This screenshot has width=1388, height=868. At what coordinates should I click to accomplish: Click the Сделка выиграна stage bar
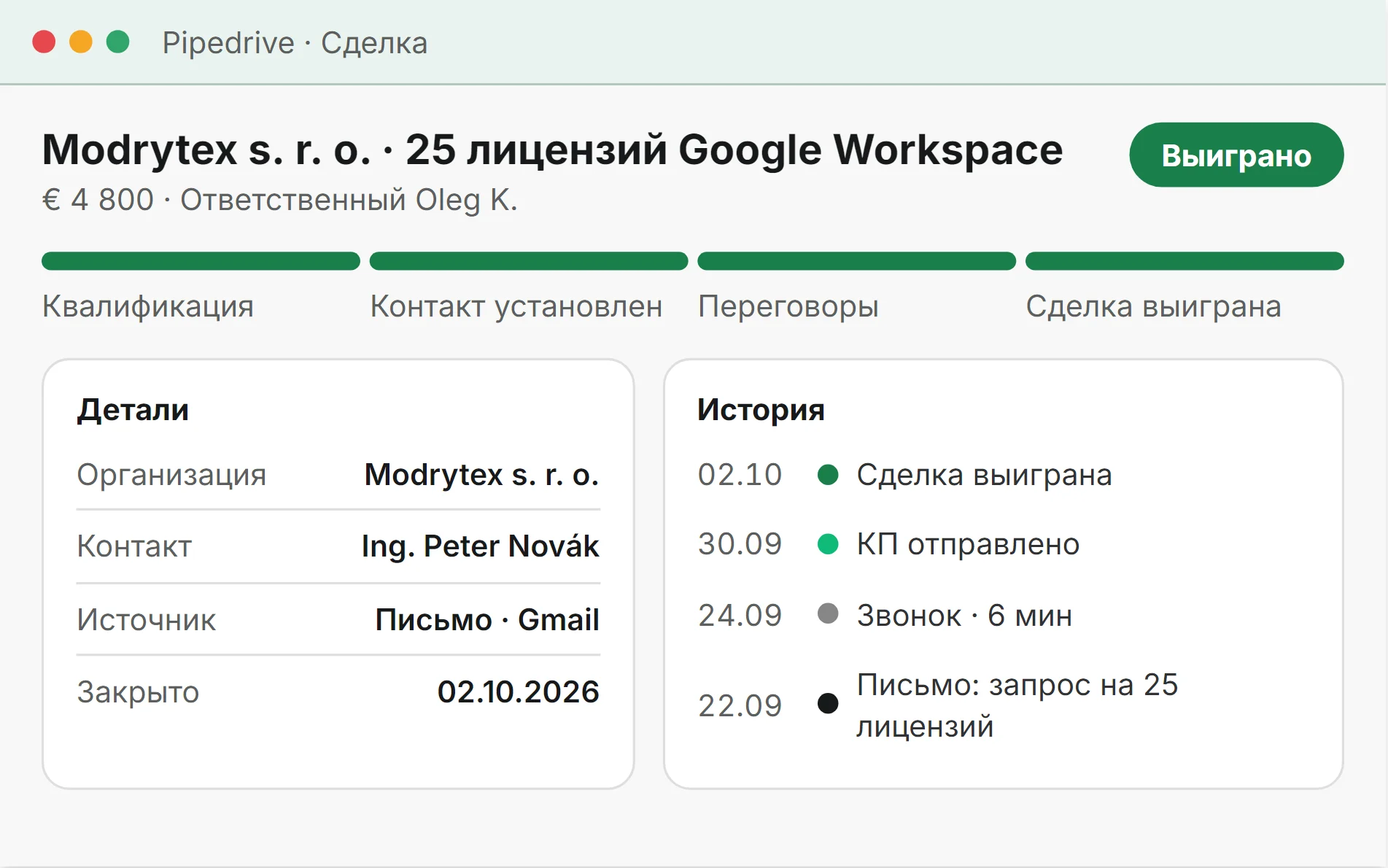tap(1185, 261)
